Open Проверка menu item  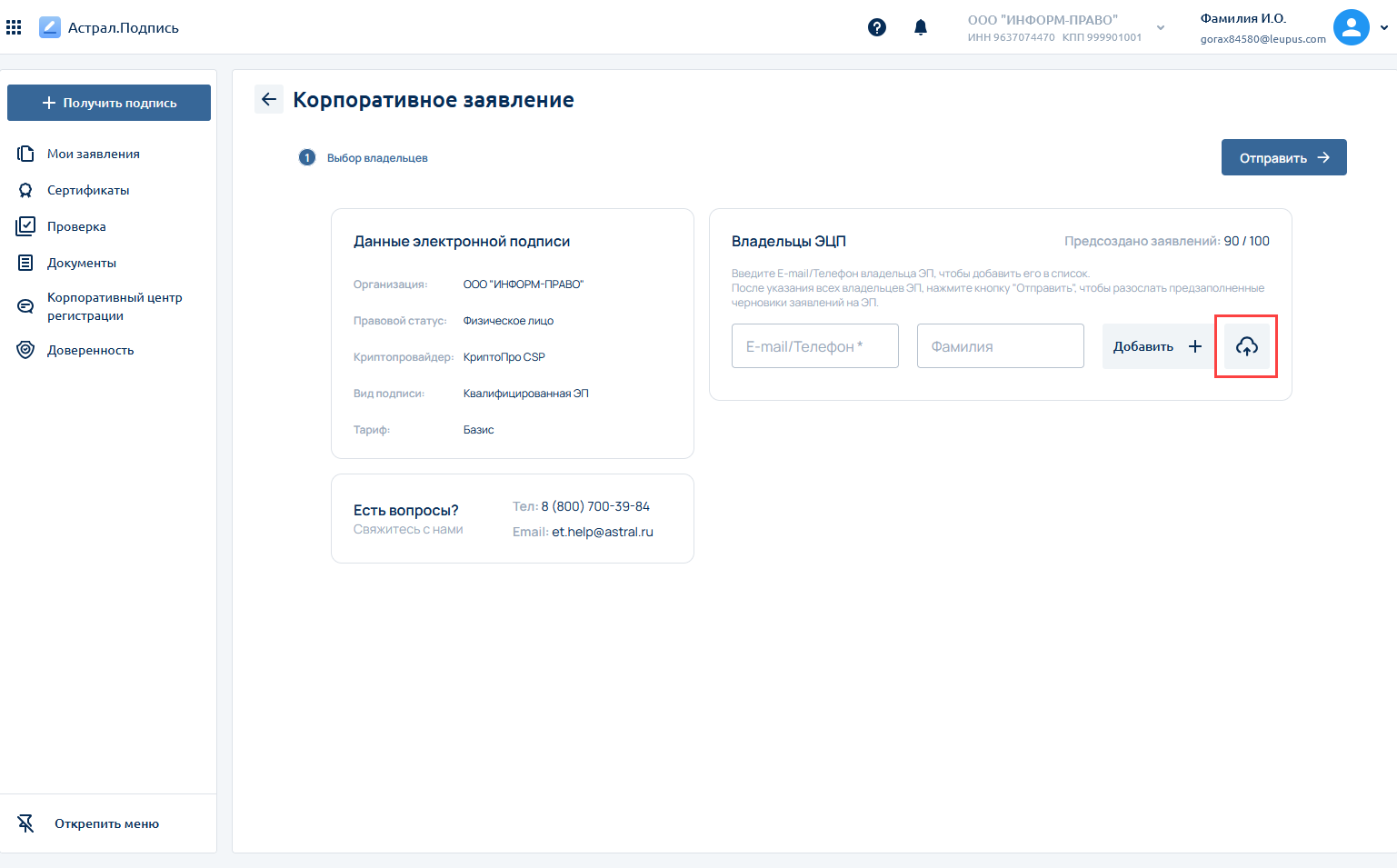(76, 226)
